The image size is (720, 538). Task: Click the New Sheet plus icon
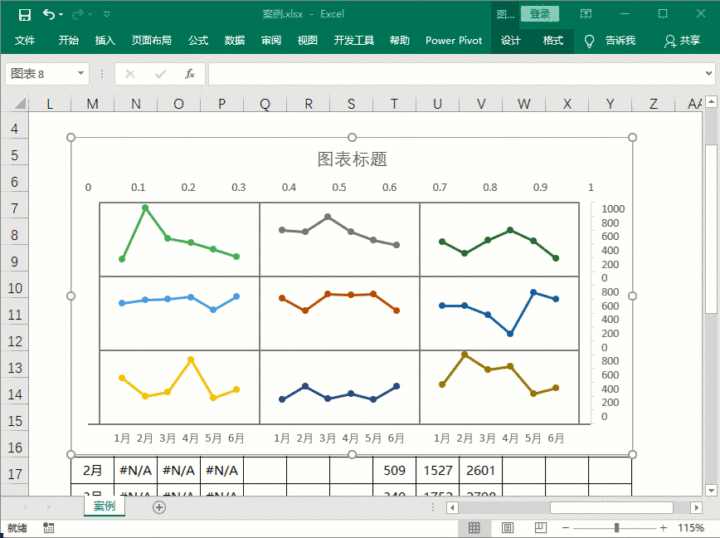pos(159,507)
